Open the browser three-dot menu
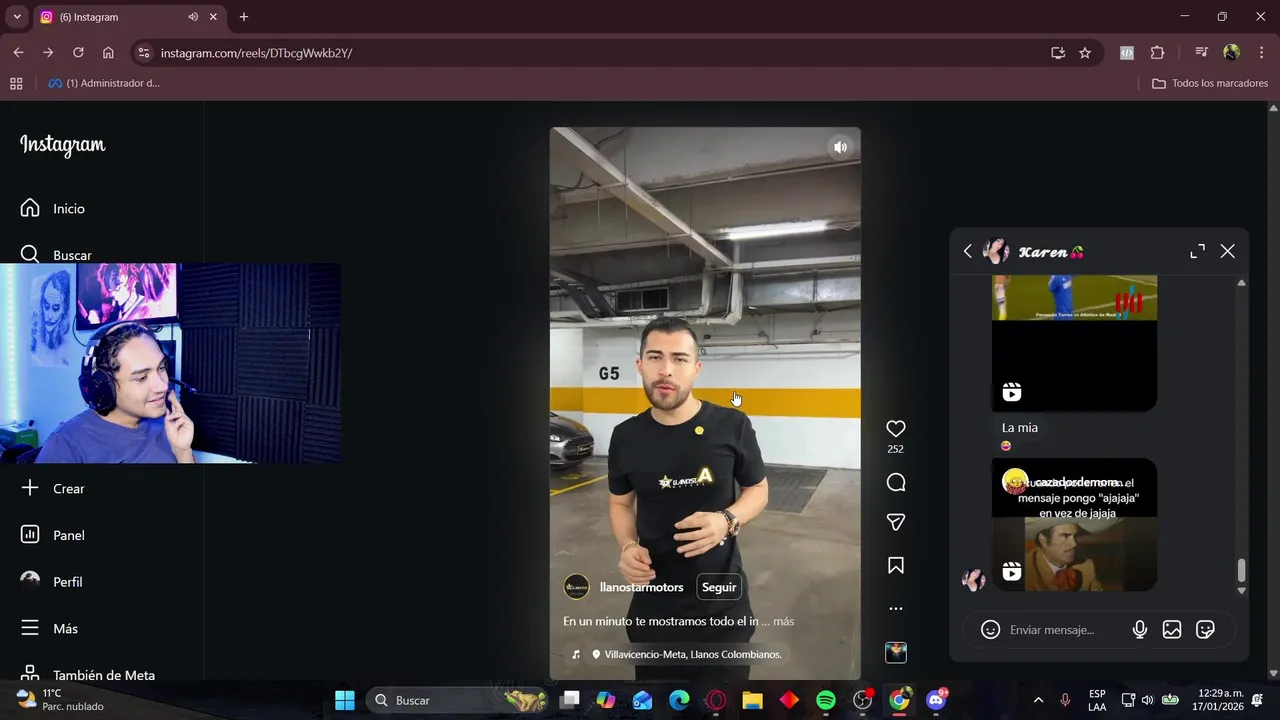This screenshot has width=1280, height=720. [1261, 53]
